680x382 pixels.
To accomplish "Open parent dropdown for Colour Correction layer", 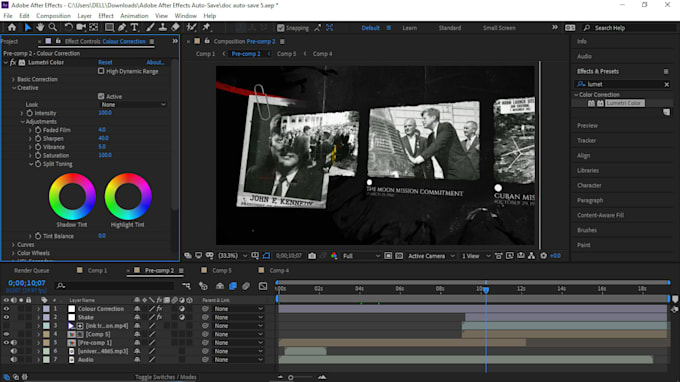I will (x=239, y=309).
